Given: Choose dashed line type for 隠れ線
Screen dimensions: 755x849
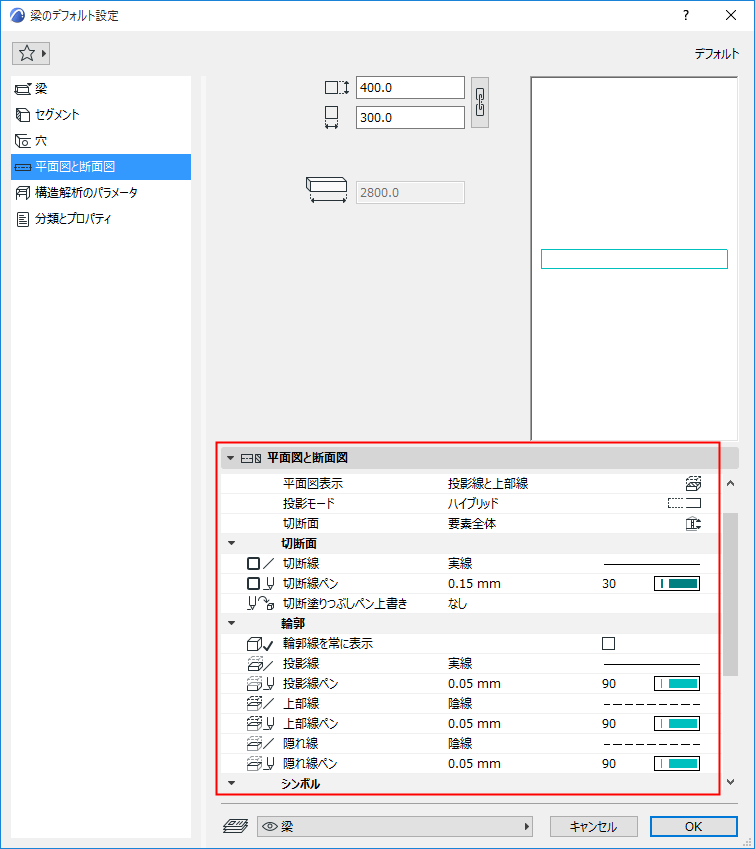Looking at the screenshot, I should point(652,744).
